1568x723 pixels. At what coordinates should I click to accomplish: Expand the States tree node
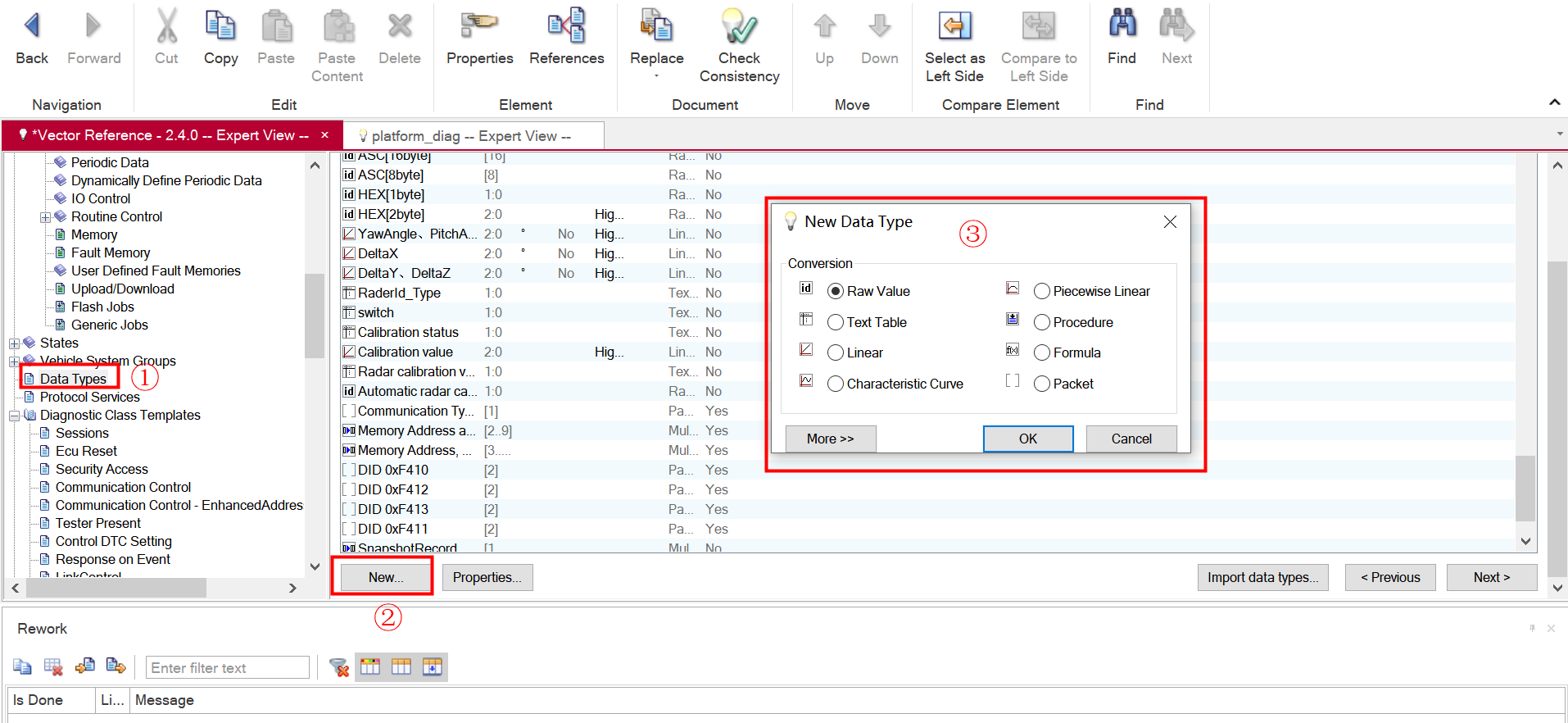click(x=15, y=343)
